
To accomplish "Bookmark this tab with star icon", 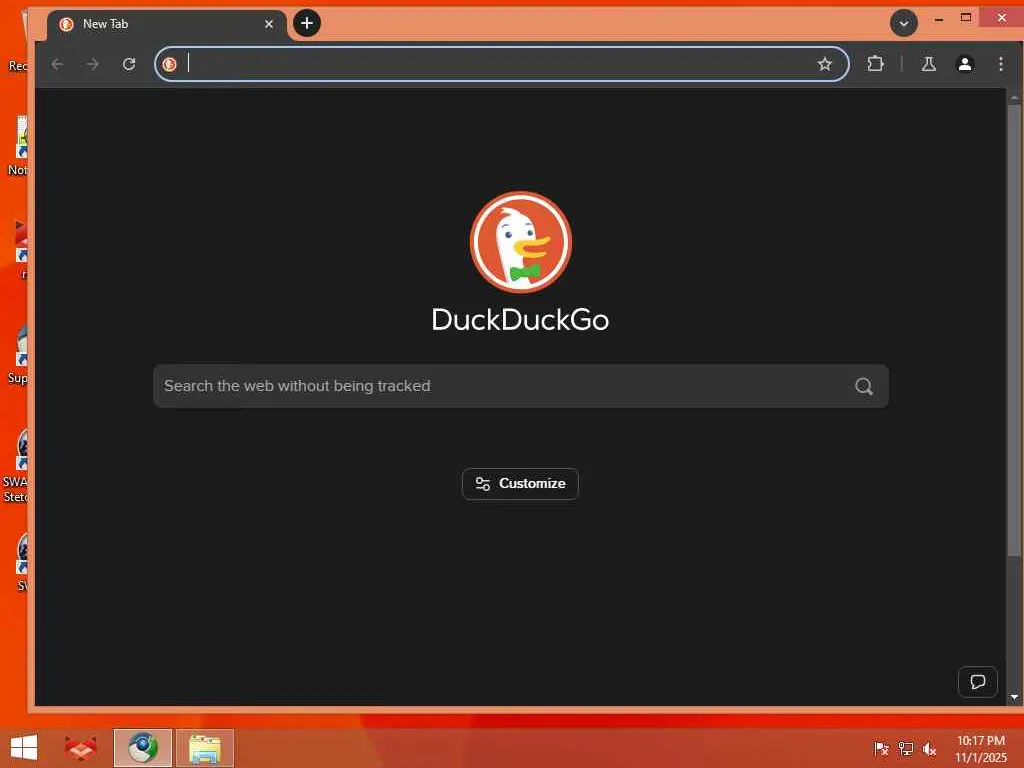I will tap(825, 64).
